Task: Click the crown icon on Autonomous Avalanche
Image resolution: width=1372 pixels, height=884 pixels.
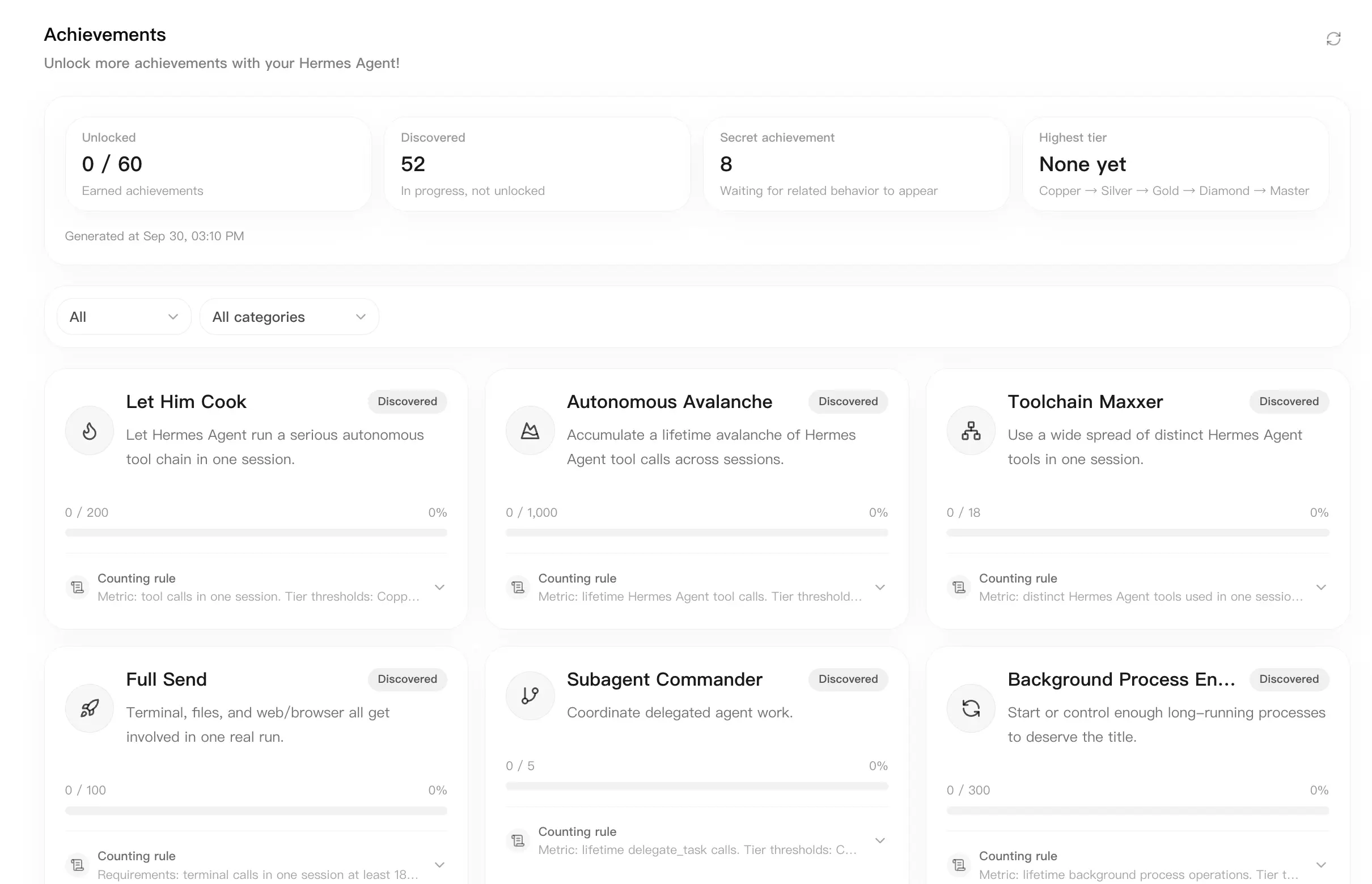Action: [x=530, y=431]
